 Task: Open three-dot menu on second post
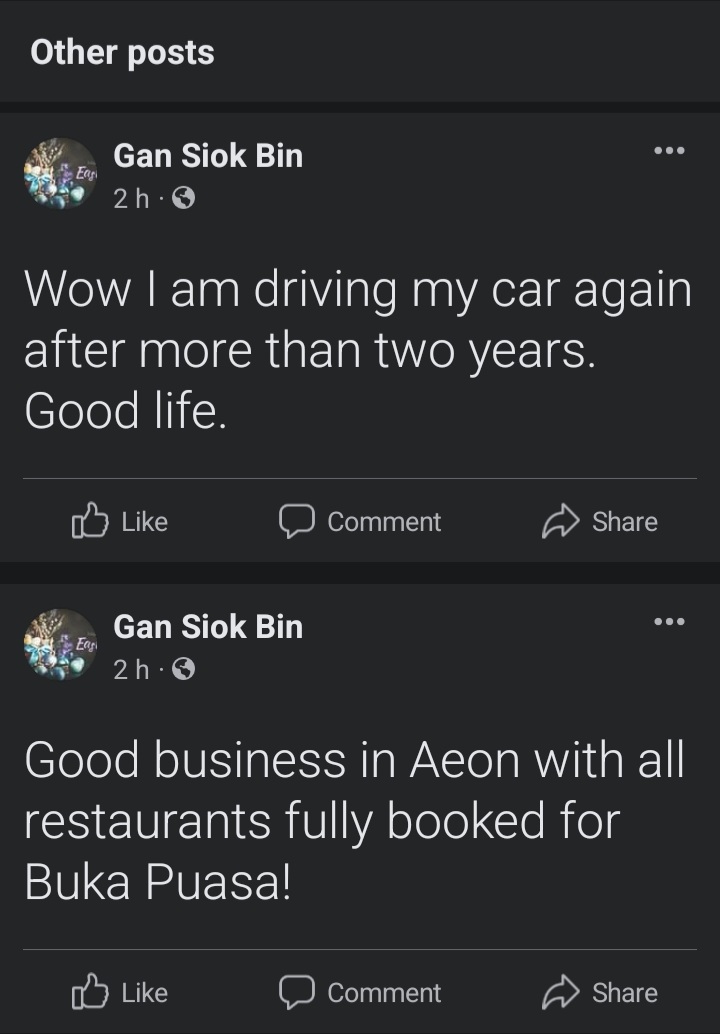click(x=669, y=622)
